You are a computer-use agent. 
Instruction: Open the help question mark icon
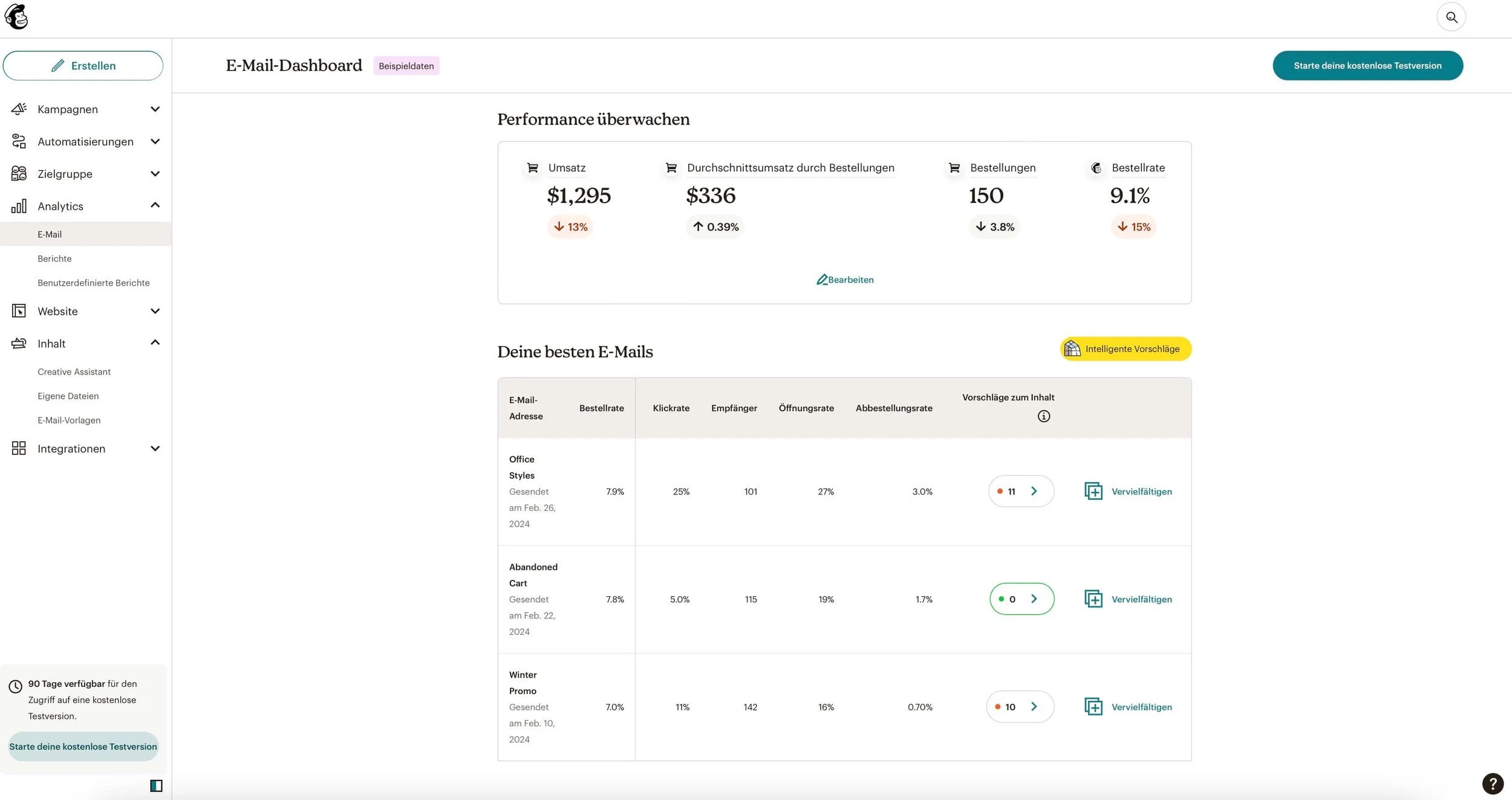1492,784
